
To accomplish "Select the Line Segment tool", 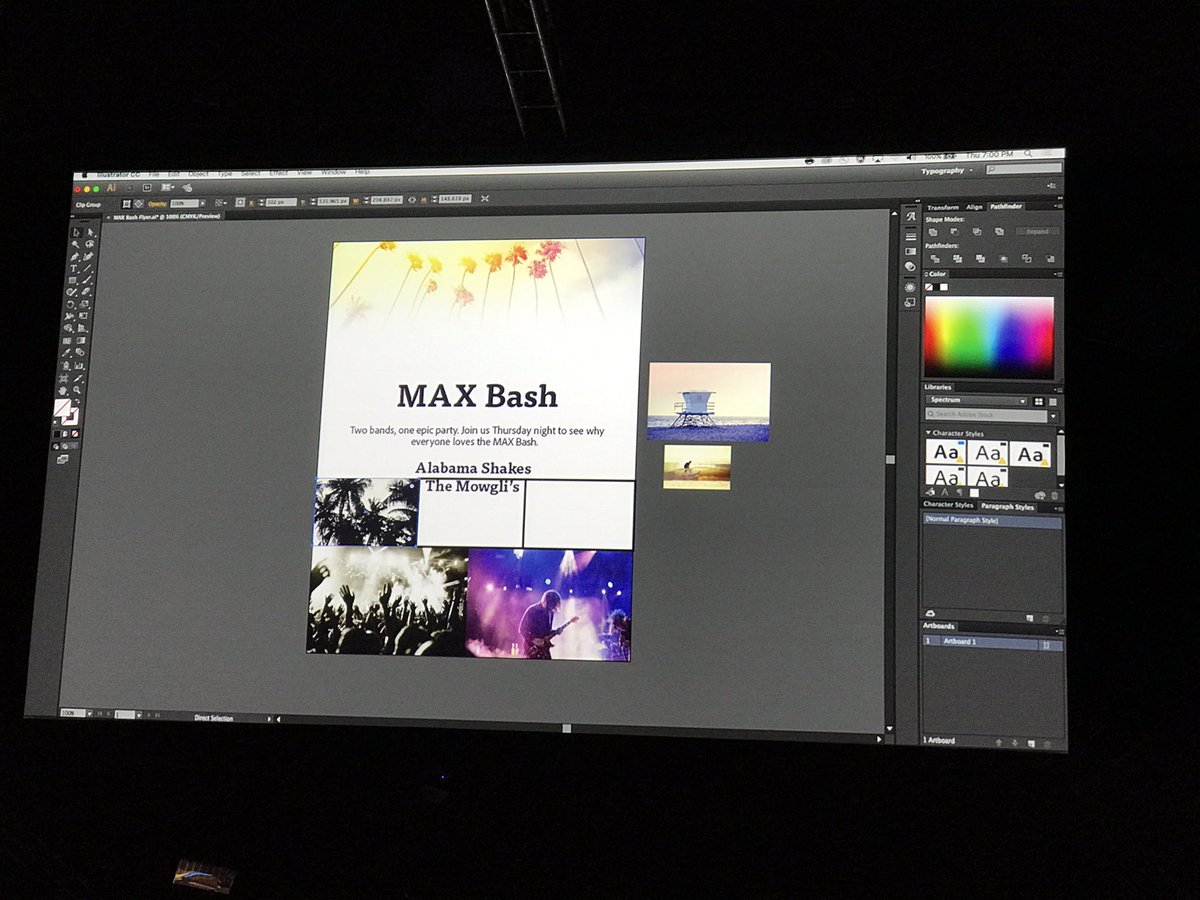I will (87, 268).
